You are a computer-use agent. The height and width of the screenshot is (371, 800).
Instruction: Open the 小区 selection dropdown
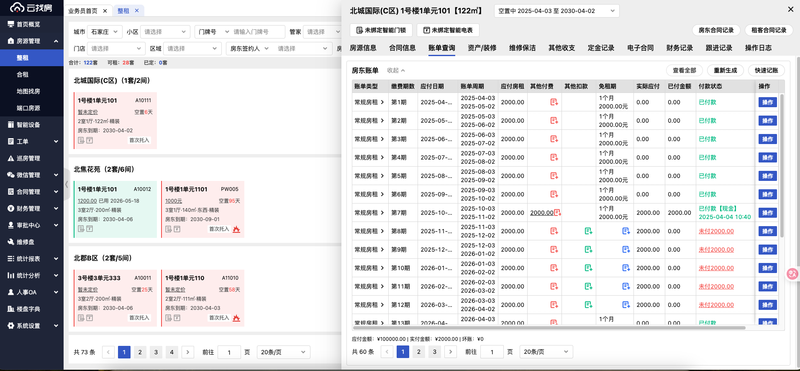165,32
